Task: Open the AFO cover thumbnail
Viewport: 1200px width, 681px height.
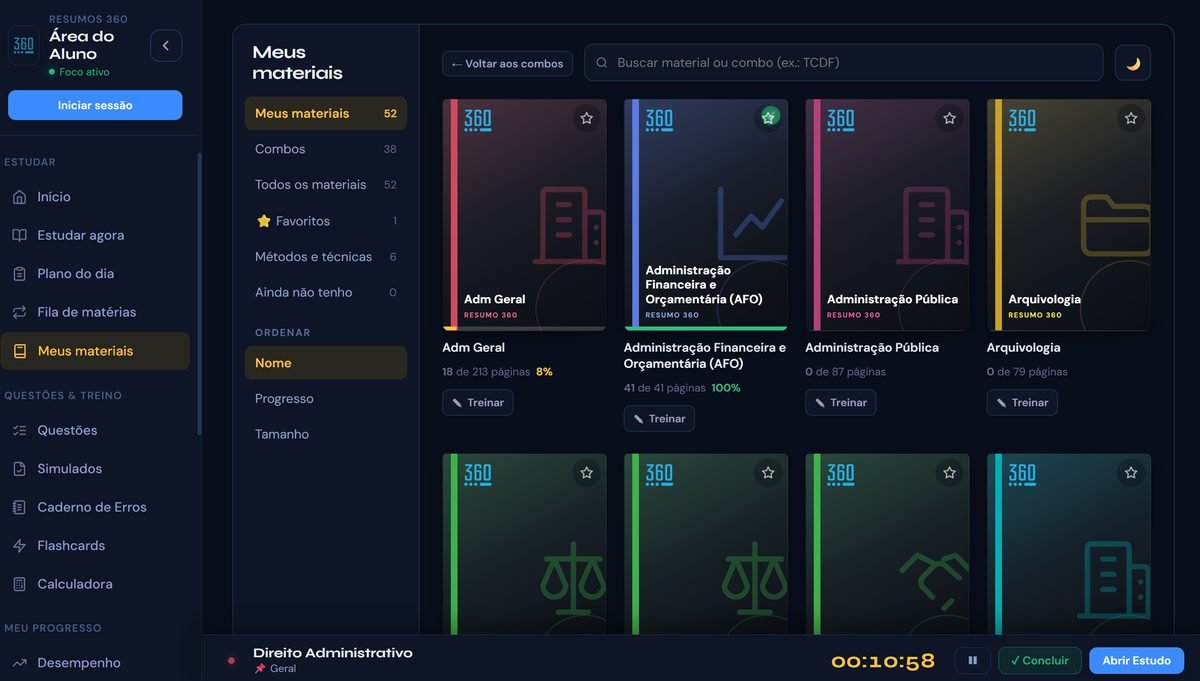Action: [x=706, y=214]
